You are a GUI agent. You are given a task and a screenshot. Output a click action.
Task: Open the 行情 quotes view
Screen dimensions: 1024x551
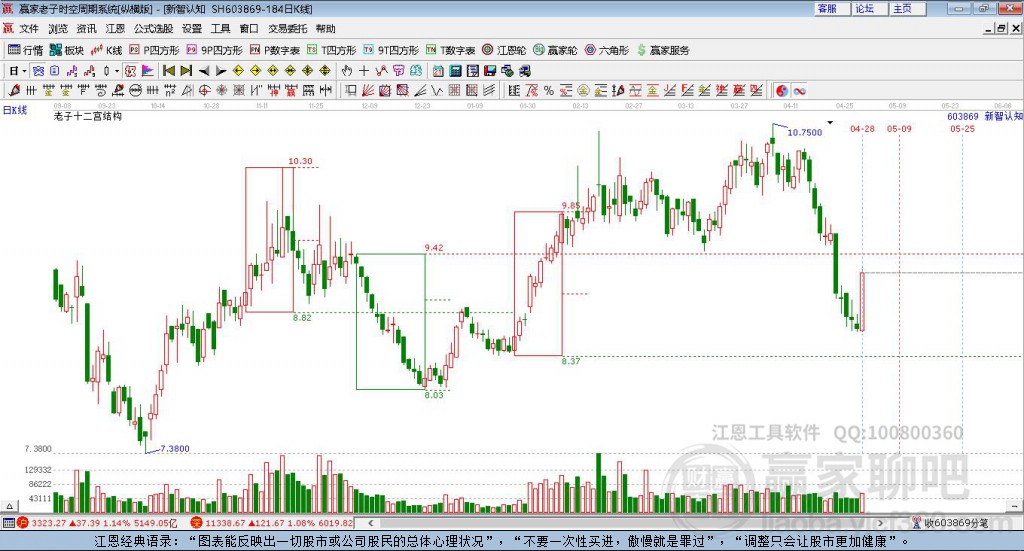click(x=25, y=50)
